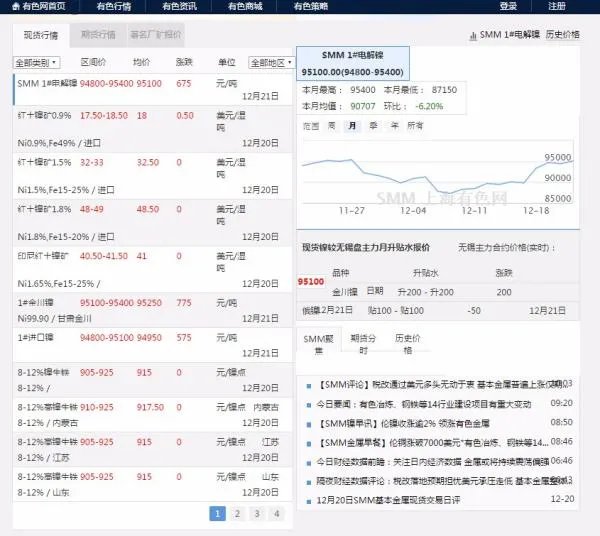Click the price range 94800-95400 cell
Screen dimensions: 600x536
[x=106, y=83]
